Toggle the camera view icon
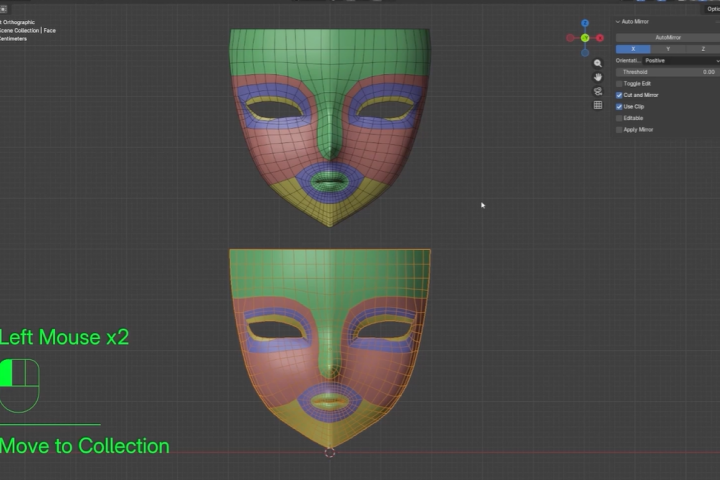 pyautogui.click(x=597, y=91)
